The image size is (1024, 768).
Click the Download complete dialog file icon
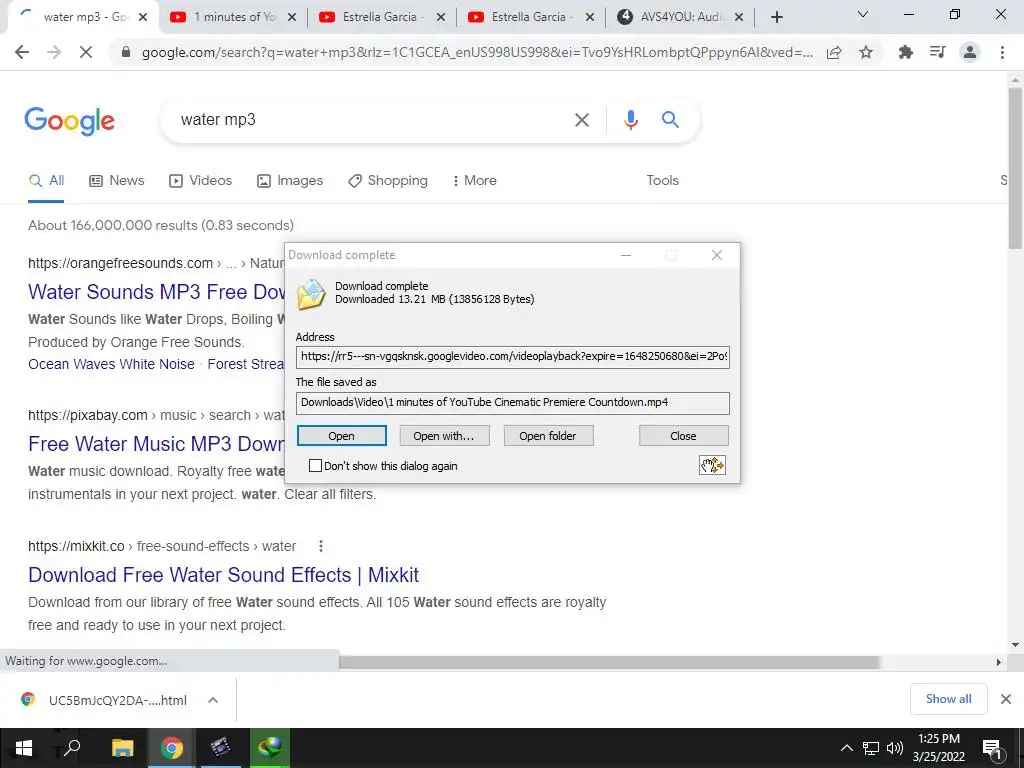(311, 294)
